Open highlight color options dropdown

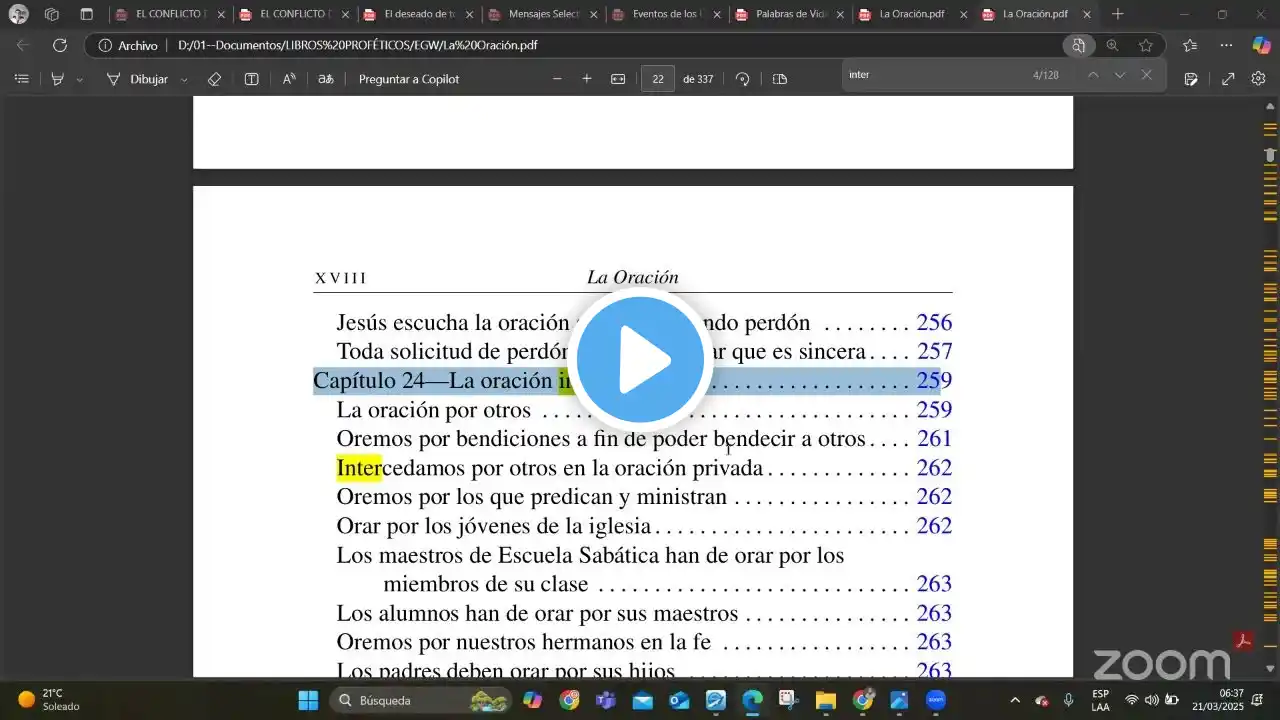80,79
